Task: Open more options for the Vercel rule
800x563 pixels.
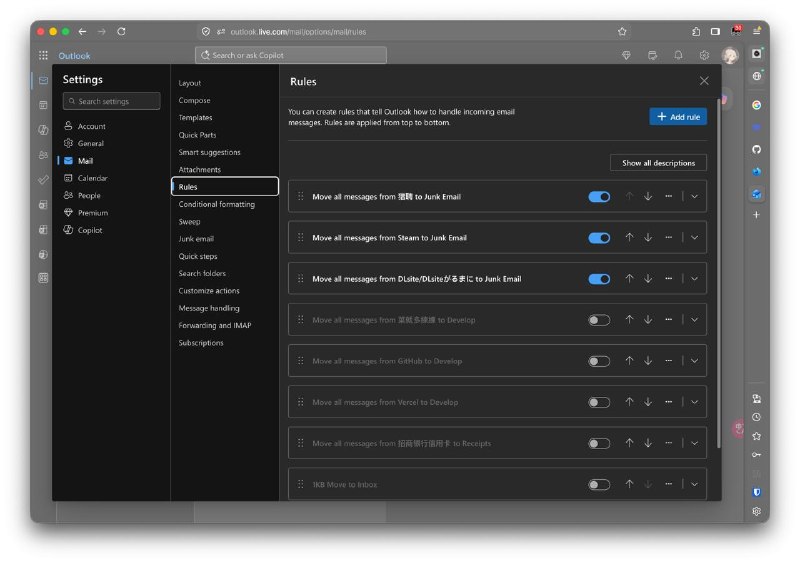Action: (x=668, y=402)
